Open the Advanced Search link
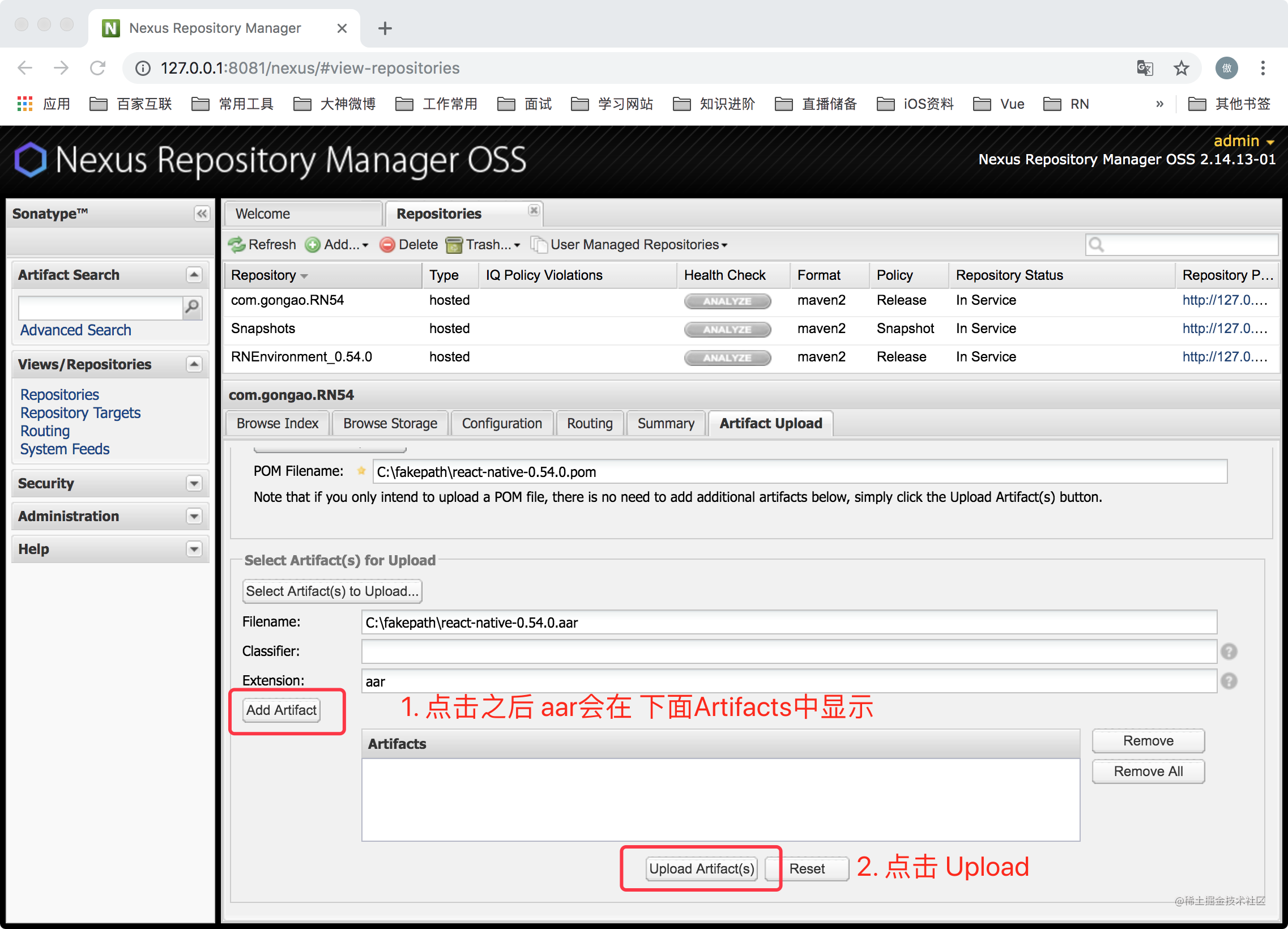This screenshot has height=929, width=1288. 75,330
